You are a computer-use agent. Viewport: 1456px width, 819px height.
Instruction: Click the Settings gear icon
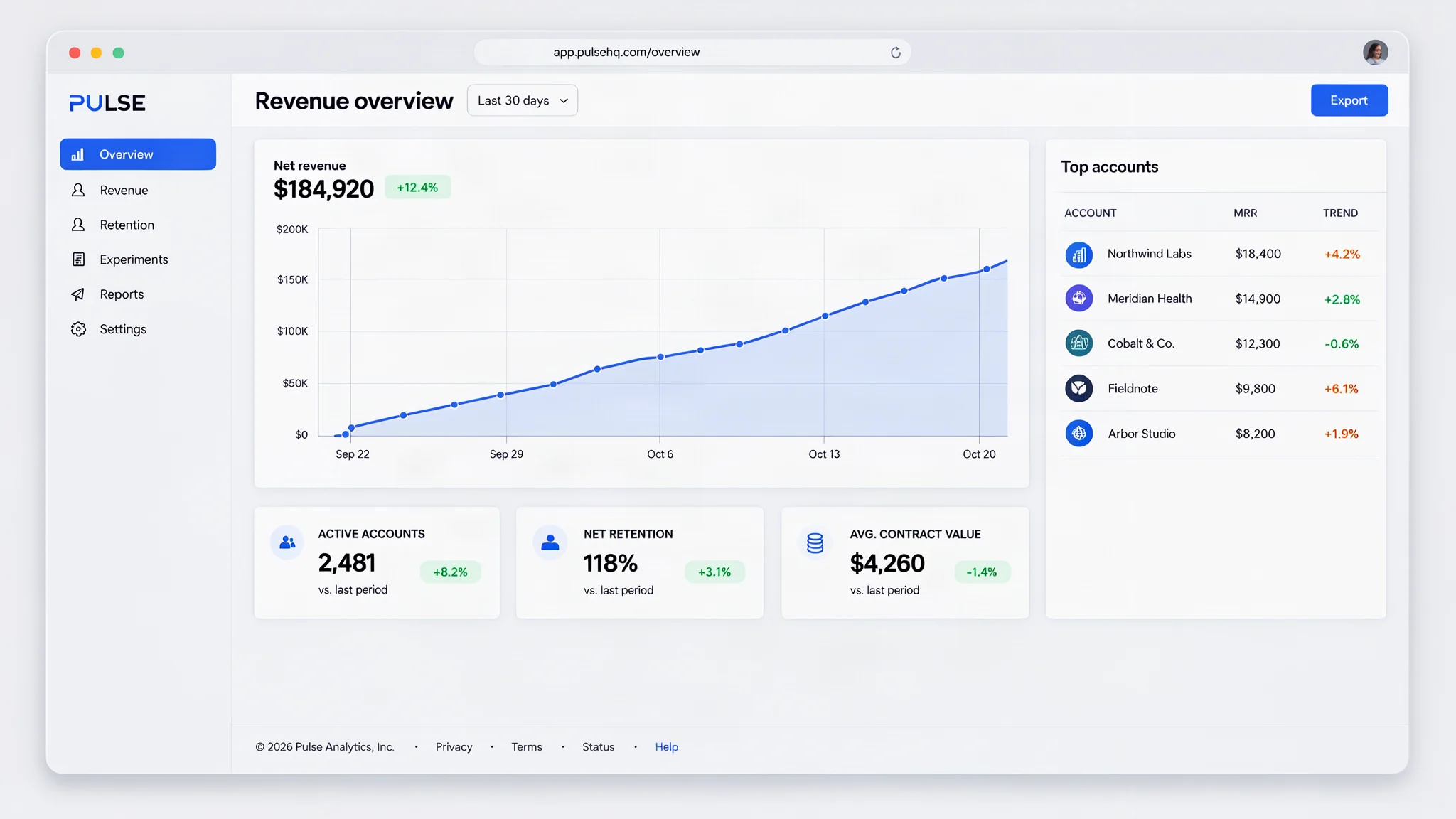point(78,329)
